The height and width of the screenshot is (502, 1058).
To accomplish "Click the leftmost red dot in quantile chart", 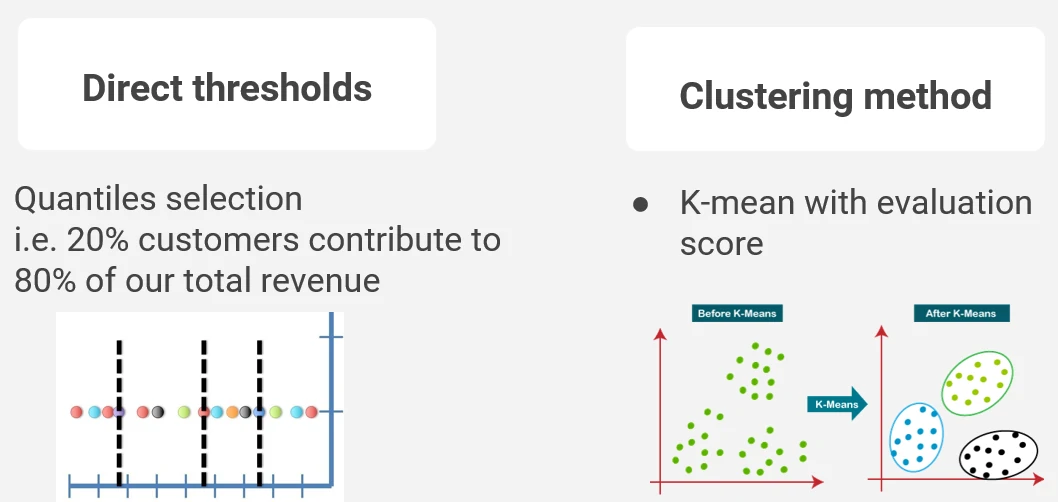I will 78,412.
